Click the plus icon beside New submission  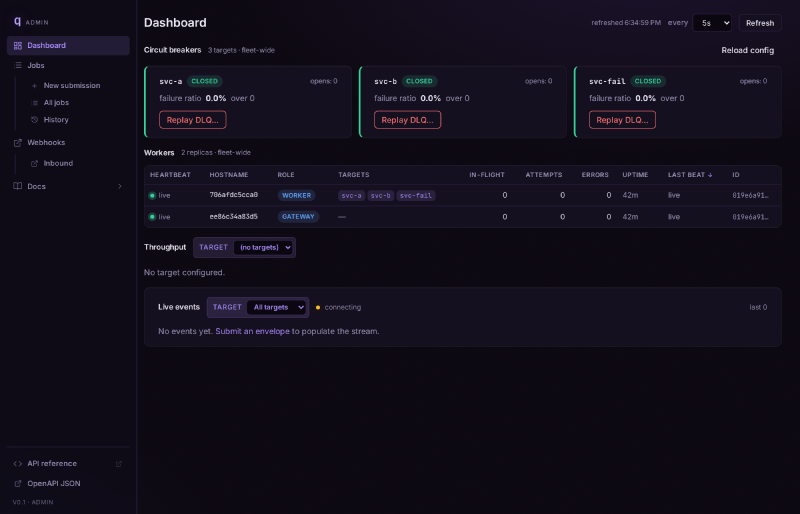tap(35, 86)
